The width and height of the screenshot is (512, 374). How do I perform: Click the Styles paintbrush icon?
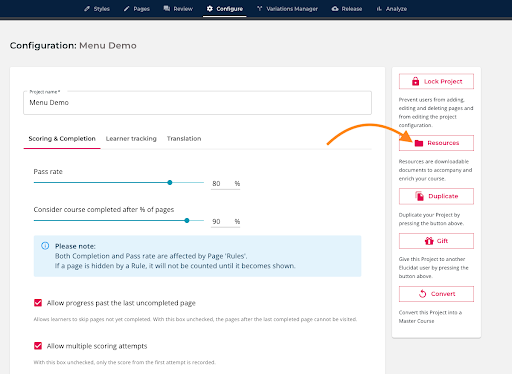point(87,9)
